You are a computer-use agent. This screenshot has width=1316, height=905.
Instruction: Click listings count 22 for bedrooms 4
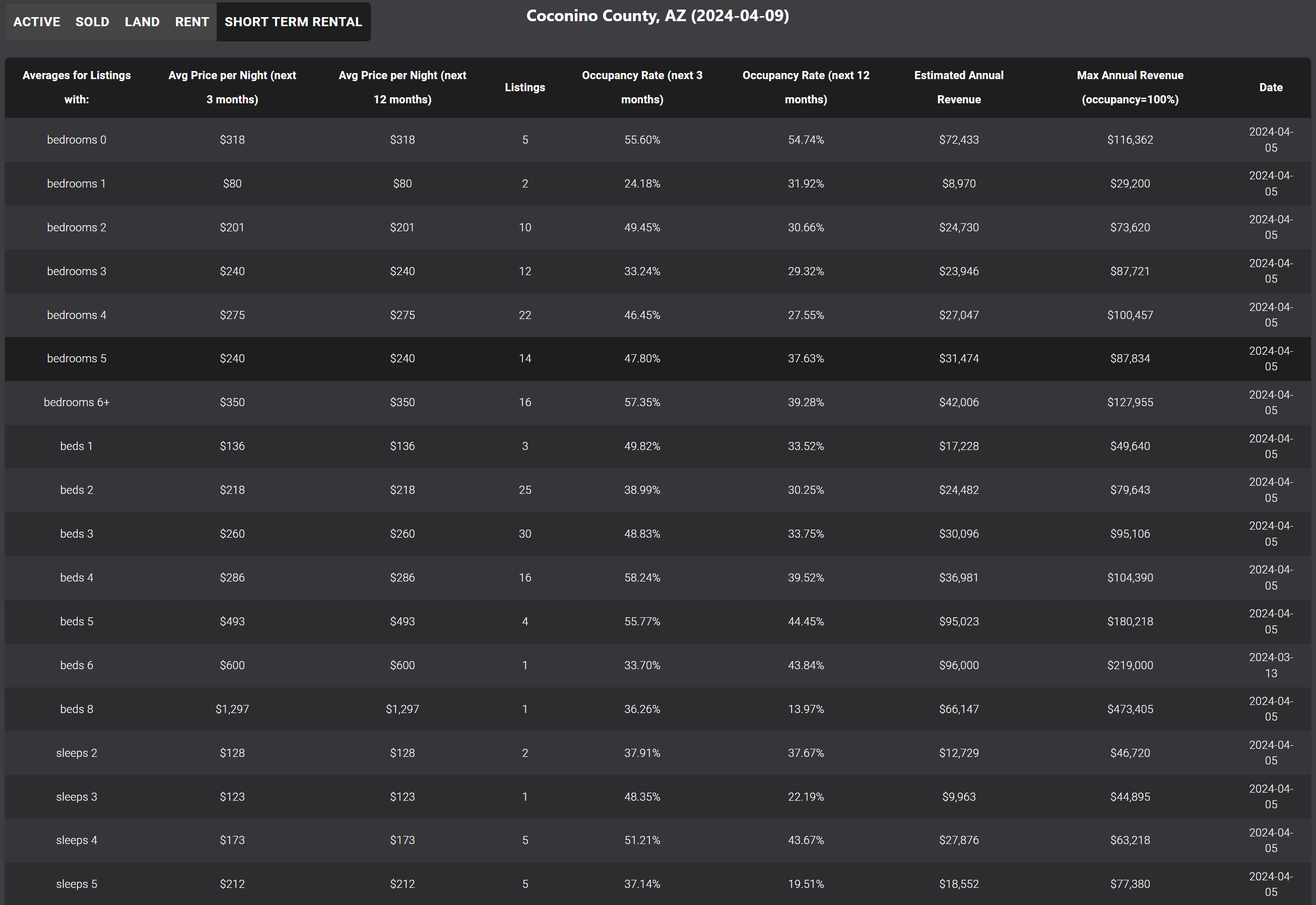click(525, 315)
